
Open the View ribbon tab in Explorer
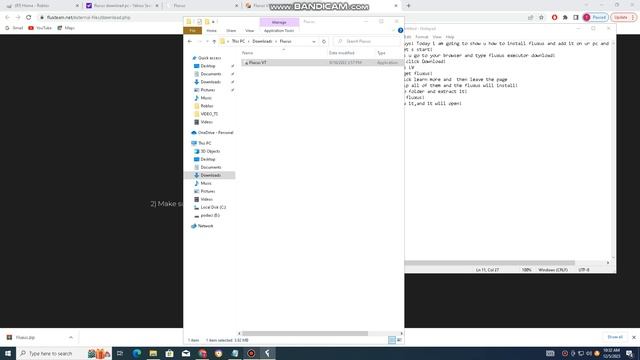click(249, 31)
